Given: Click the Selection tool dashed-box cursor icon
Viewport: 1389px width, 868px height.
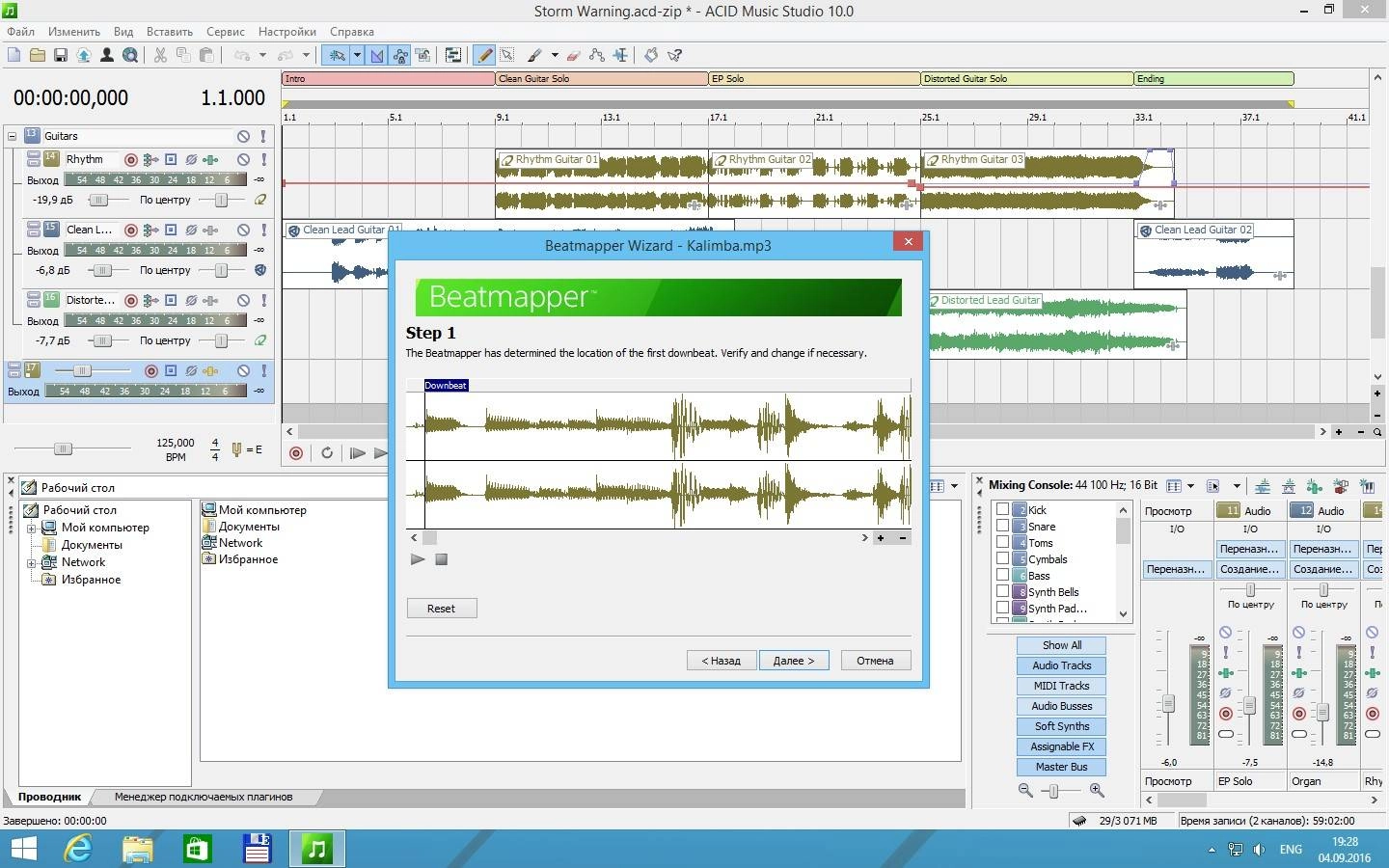Looking at the screenshot, I should (x=506, y=55).
